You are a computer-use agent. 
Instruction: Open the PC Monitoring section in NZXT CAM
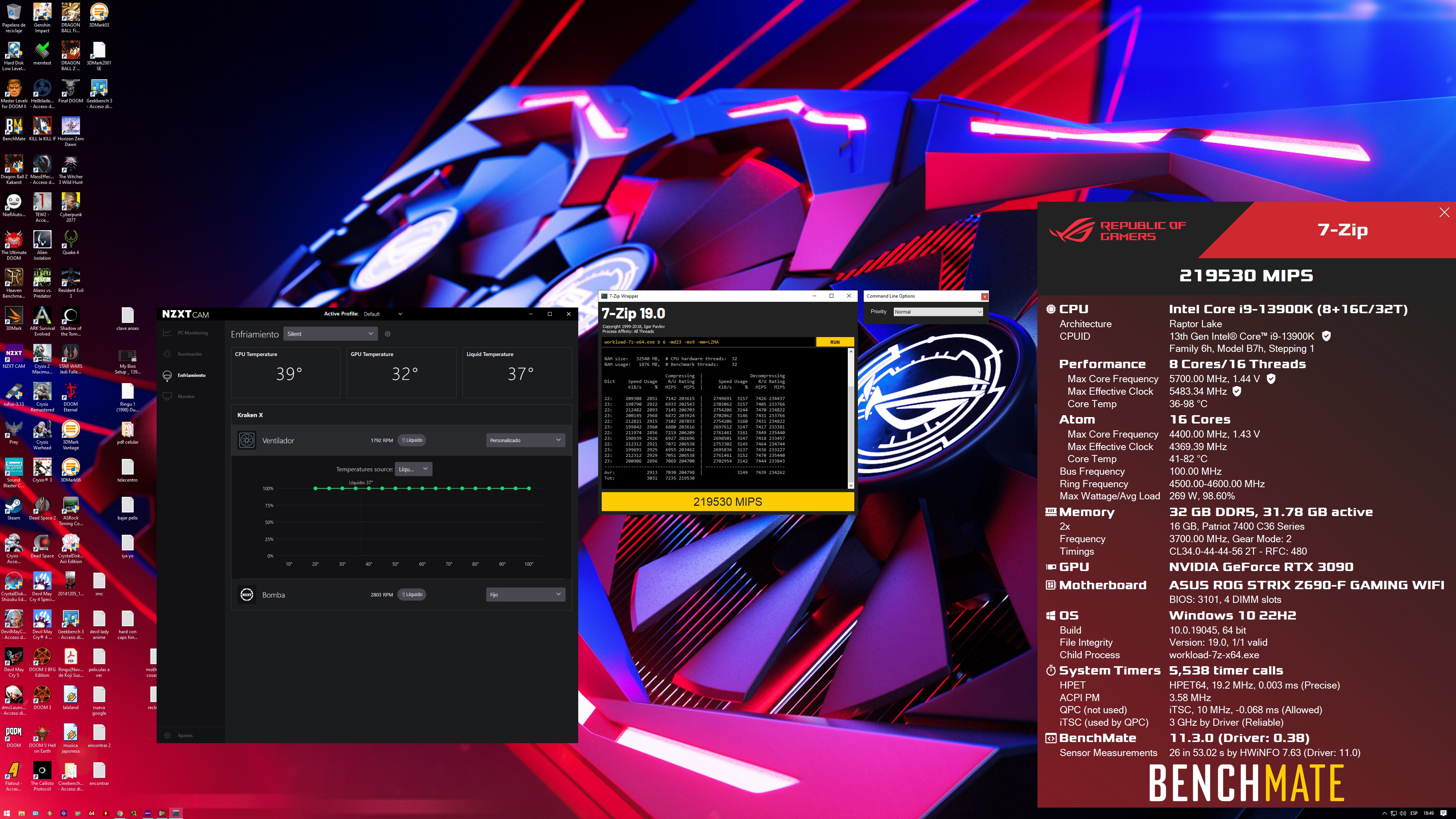click(x=185, y=333)
